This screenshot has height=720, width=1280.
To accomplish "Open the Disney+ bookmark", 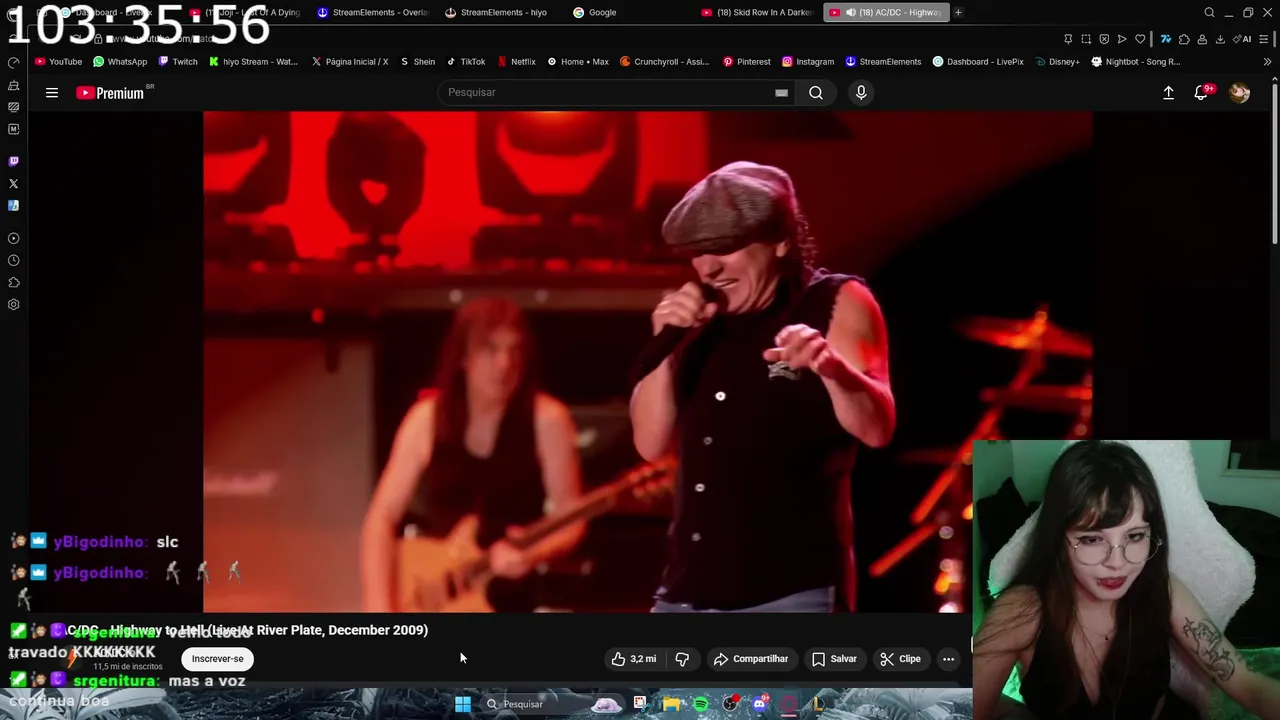I will (x=1057, y=61).
